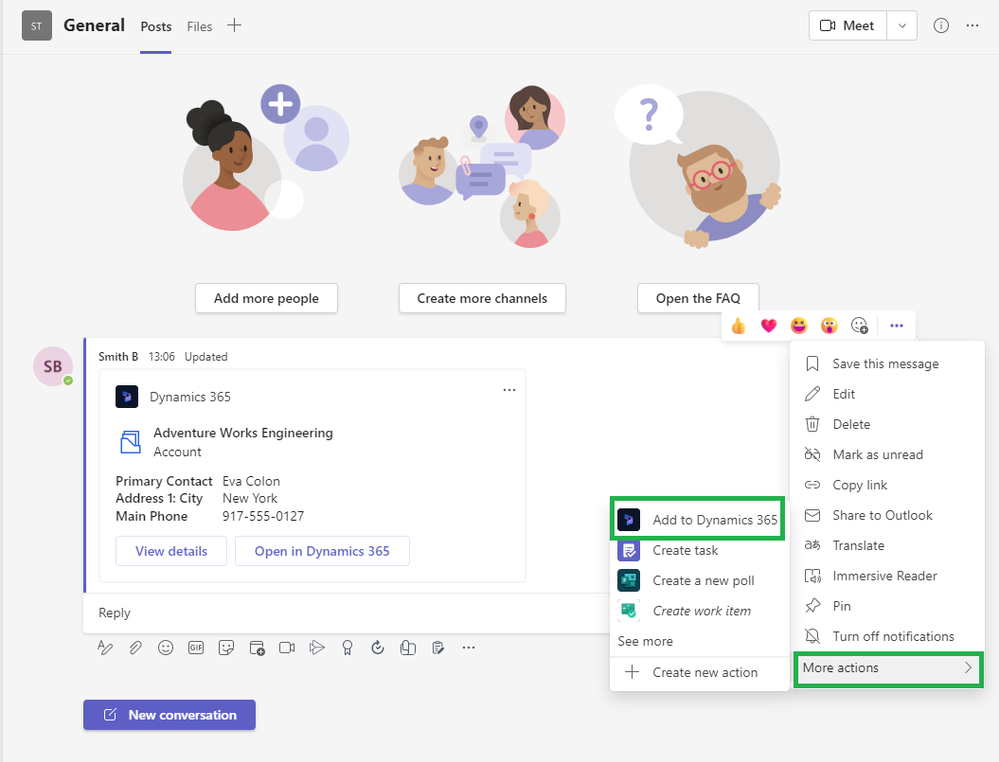Add a new tab with plus icon
The width and height of the screenshot is (999, 762).
click(x=234, y=25)
